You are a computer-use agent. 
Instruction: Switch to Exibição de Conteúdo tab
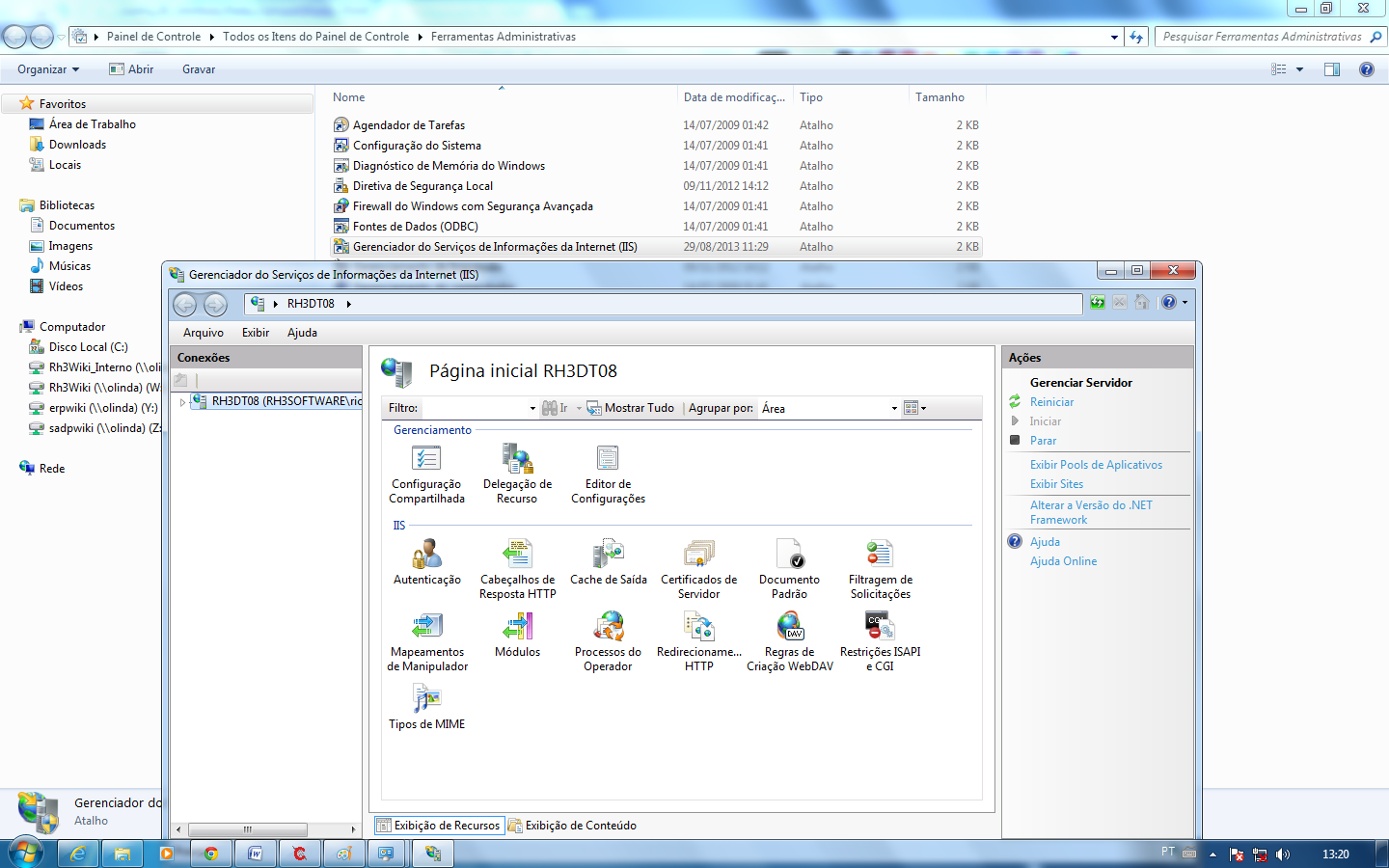(573, 826)
